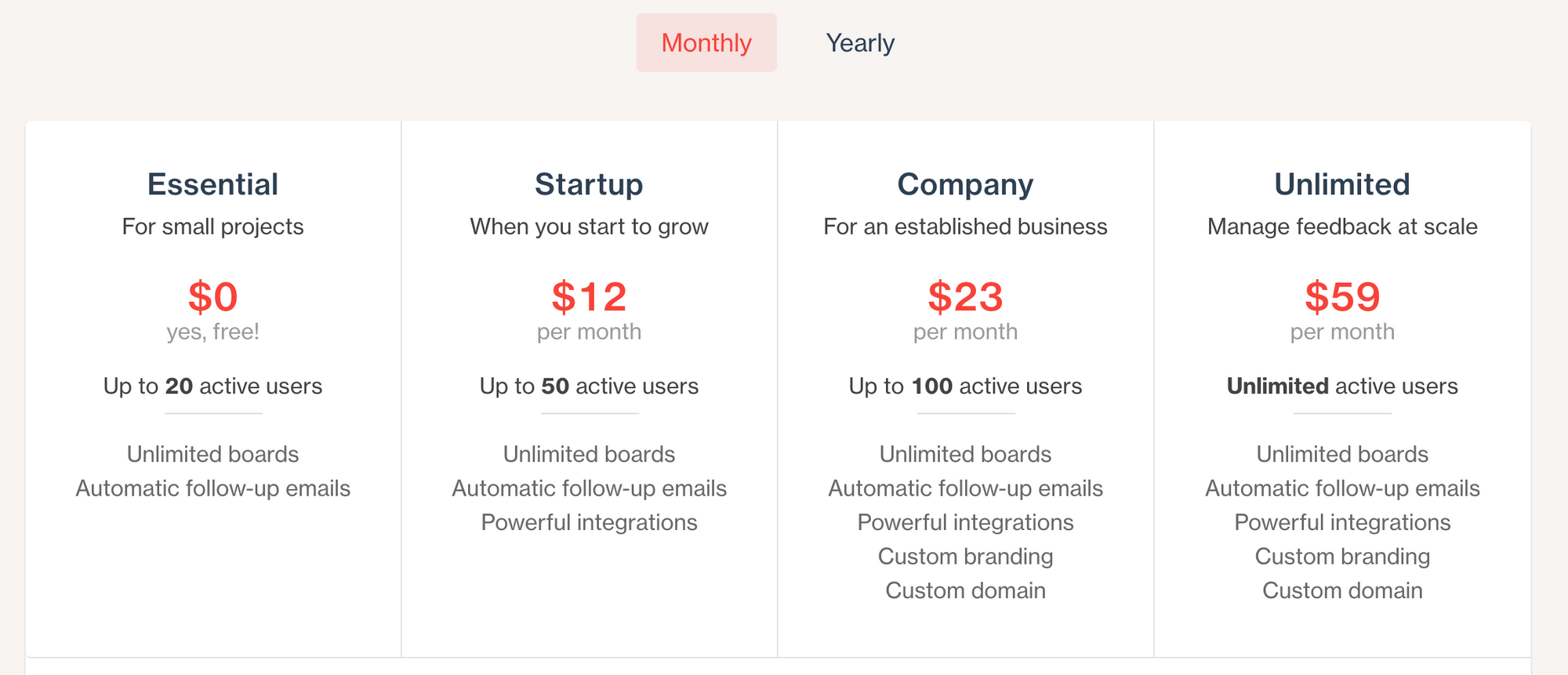
Task: Click "When you start to grow" subtitle
Action: 589,227
